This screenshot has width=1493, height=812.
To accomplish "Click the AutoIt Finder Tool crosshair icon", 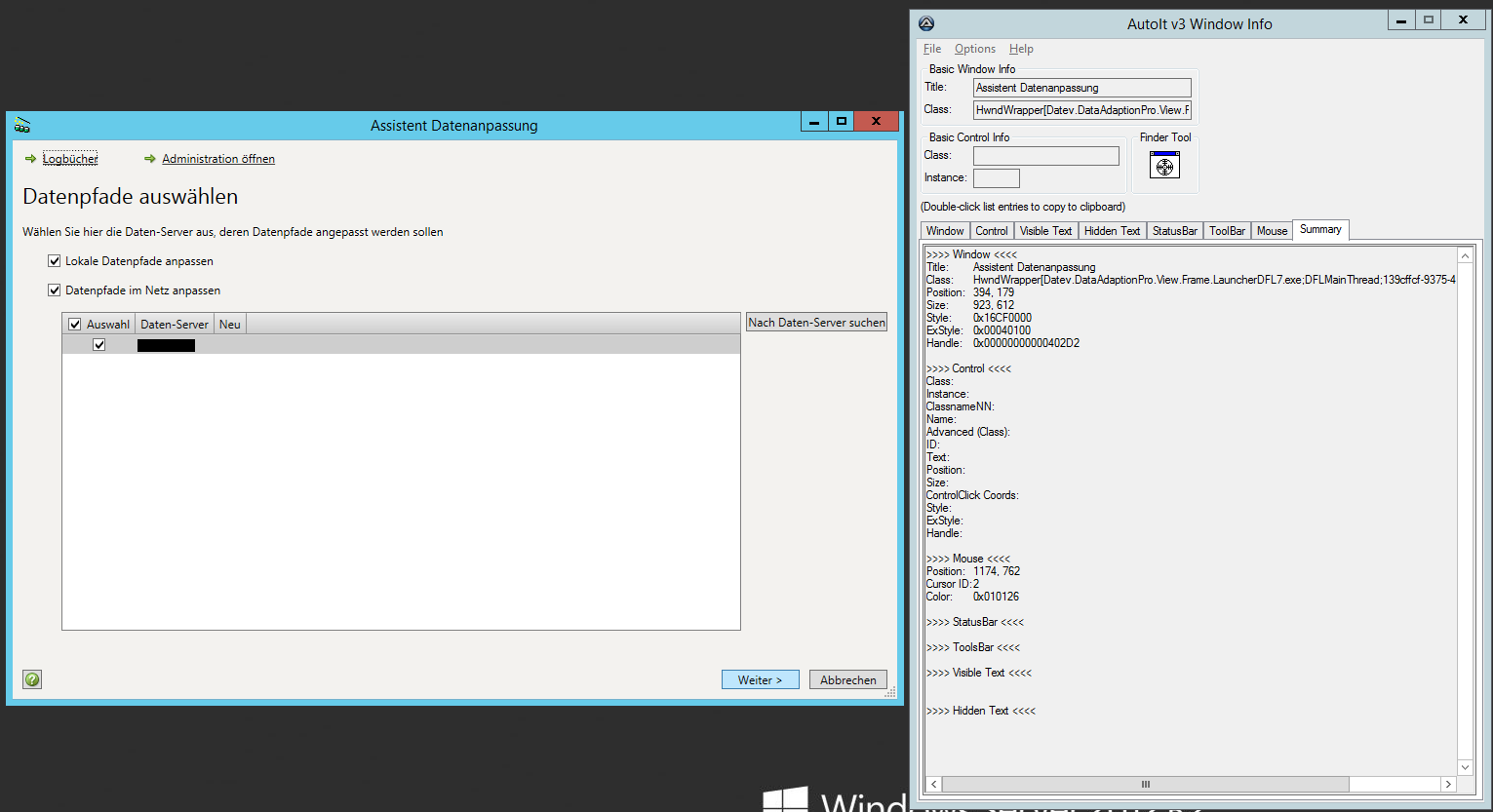I will [1164, 166].
